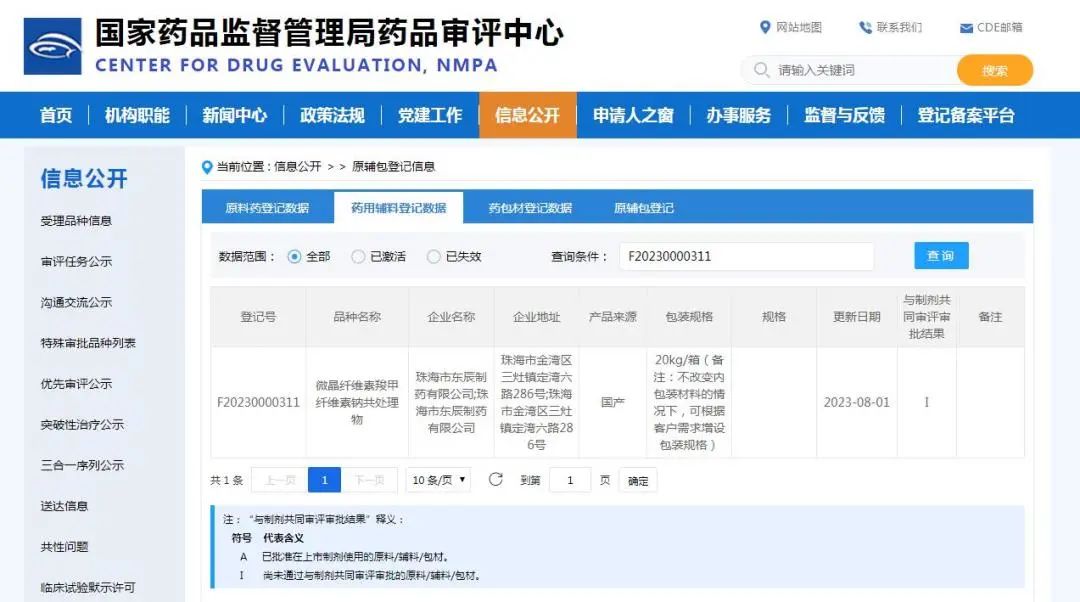The height and width of the screenshot is (602, 1080).
Task: Select the 已激活 radio button
Action: point(358,256)
